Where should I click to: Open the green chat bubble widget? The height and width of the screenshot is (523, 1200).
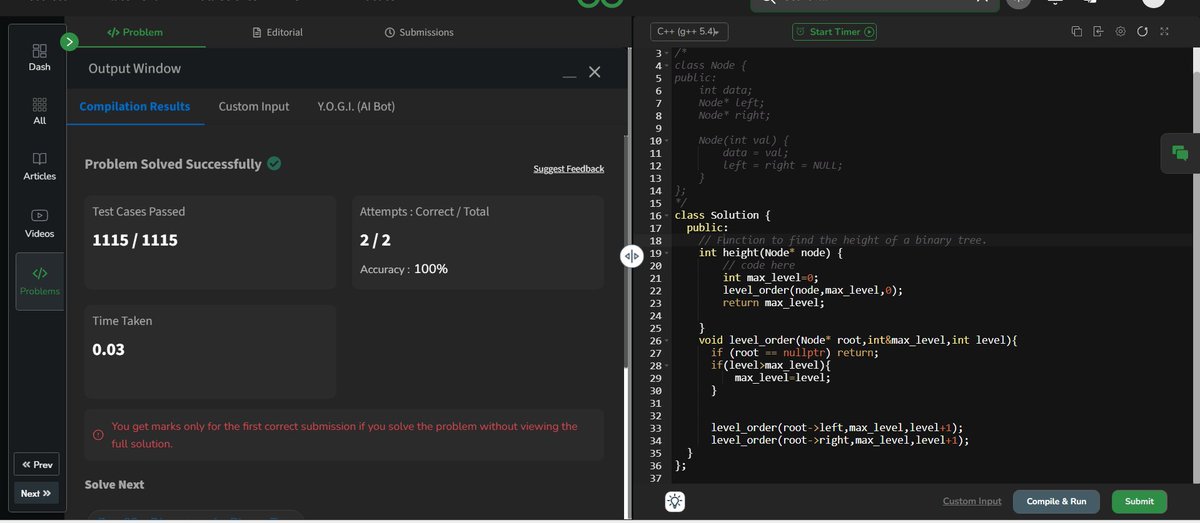pyautogui.click(x=1180, y=153)
